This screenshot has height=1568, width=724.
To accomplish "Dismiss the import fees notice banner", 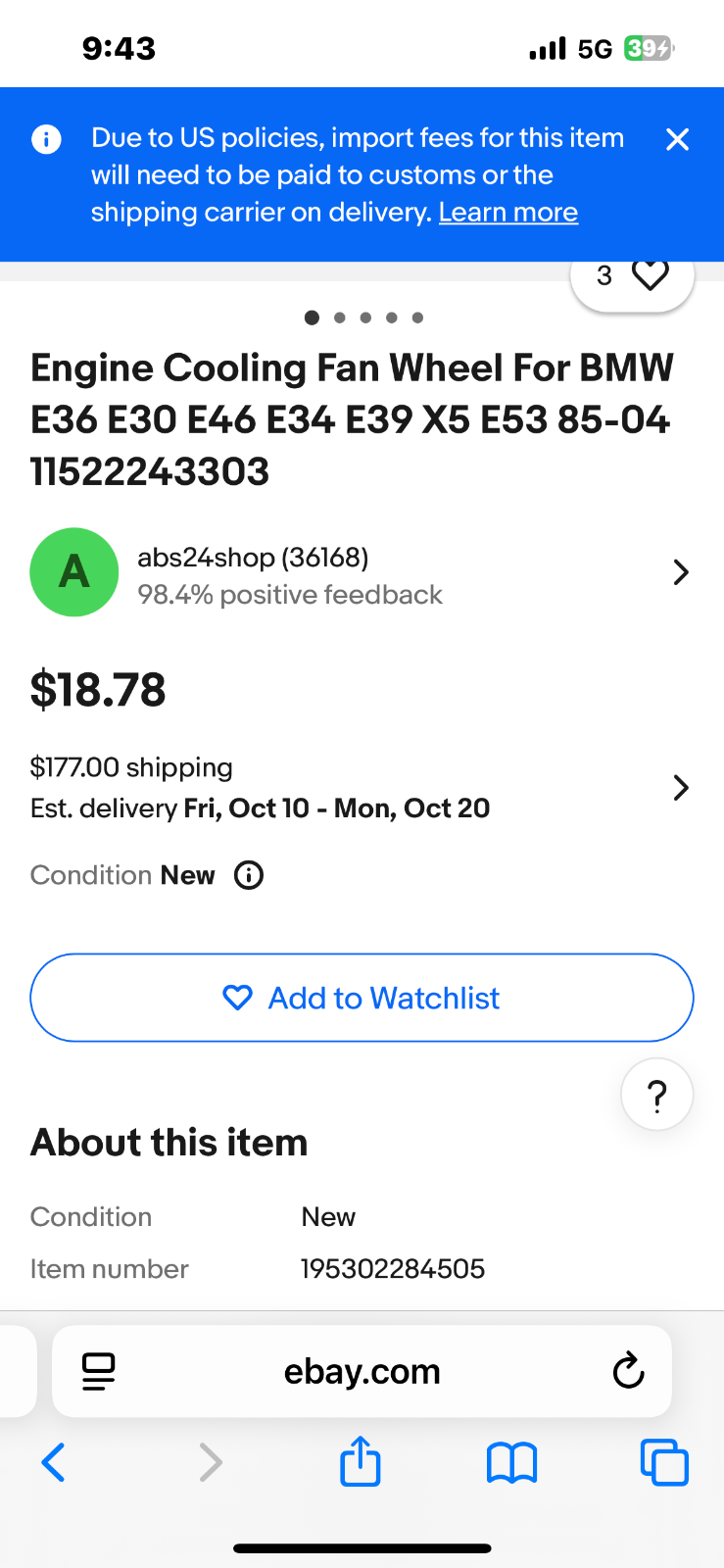I will [677, 139].
